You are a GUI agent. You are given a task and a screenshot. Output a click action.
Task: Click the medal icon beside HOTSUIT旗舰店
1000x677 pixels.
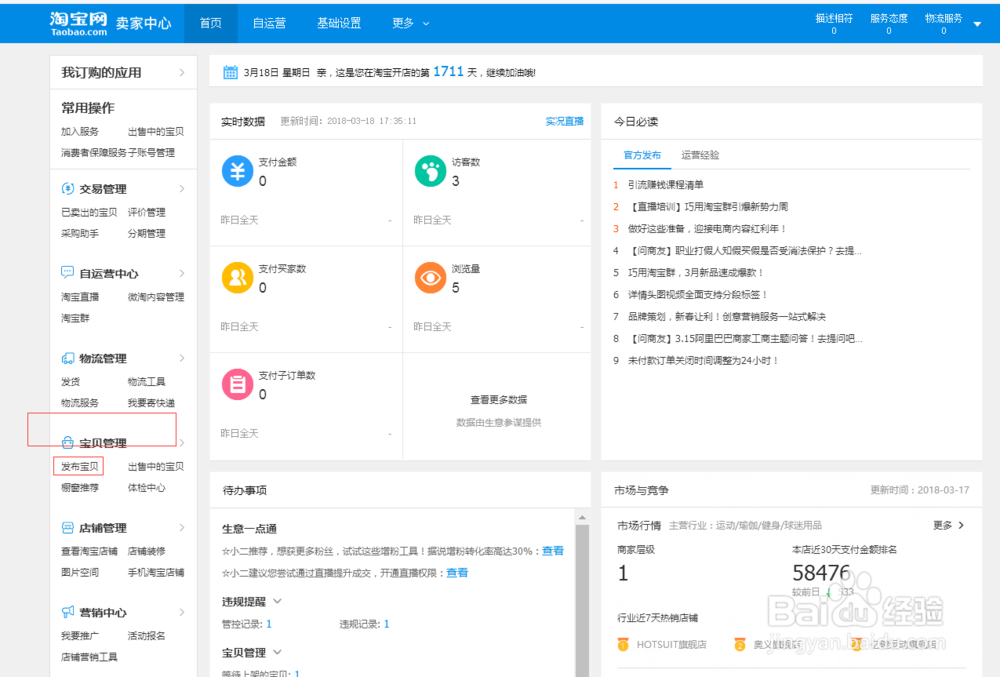tap(623, 644)
